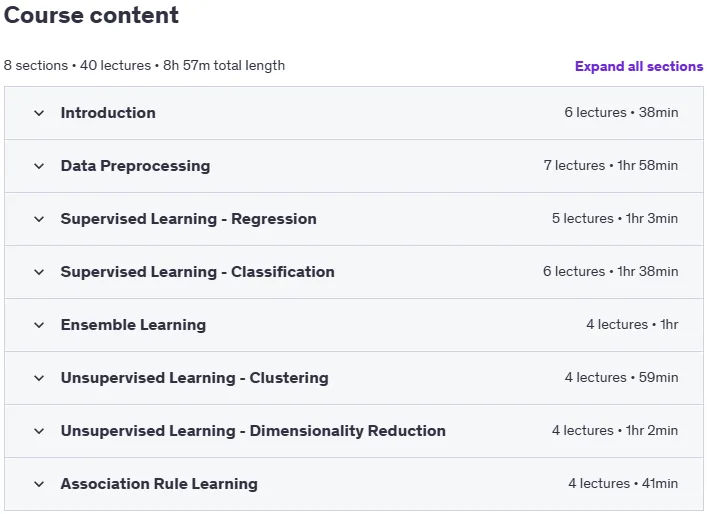This screenshot has height=514, width=707.
Task: Click the chevron icon beside Data Preprocessing
Action: pos(39,166)
